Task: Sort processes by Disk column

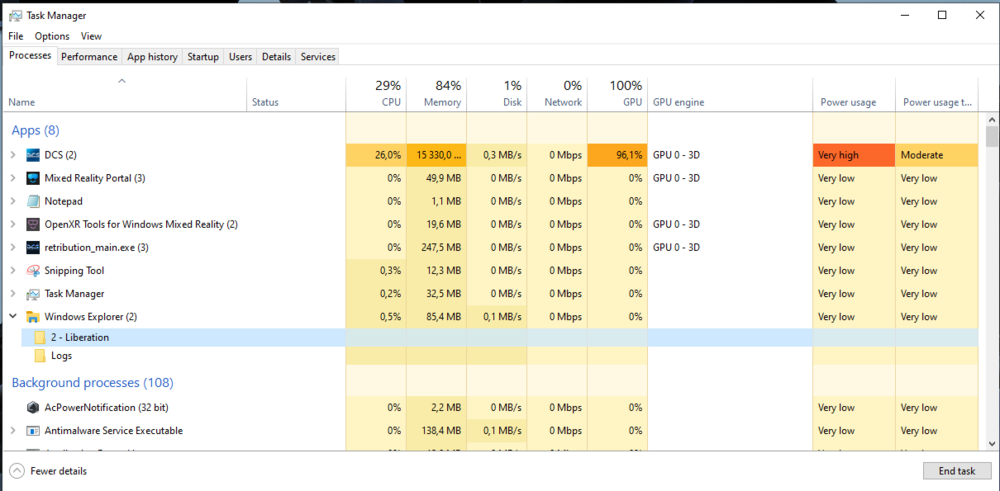Action: 497,94
